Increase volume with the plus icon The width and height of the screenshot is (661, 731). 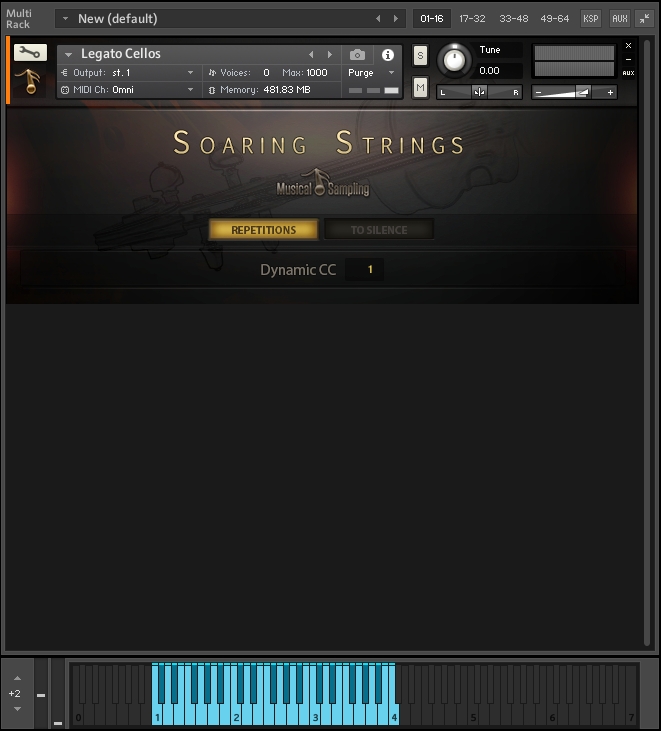(610, 92)
